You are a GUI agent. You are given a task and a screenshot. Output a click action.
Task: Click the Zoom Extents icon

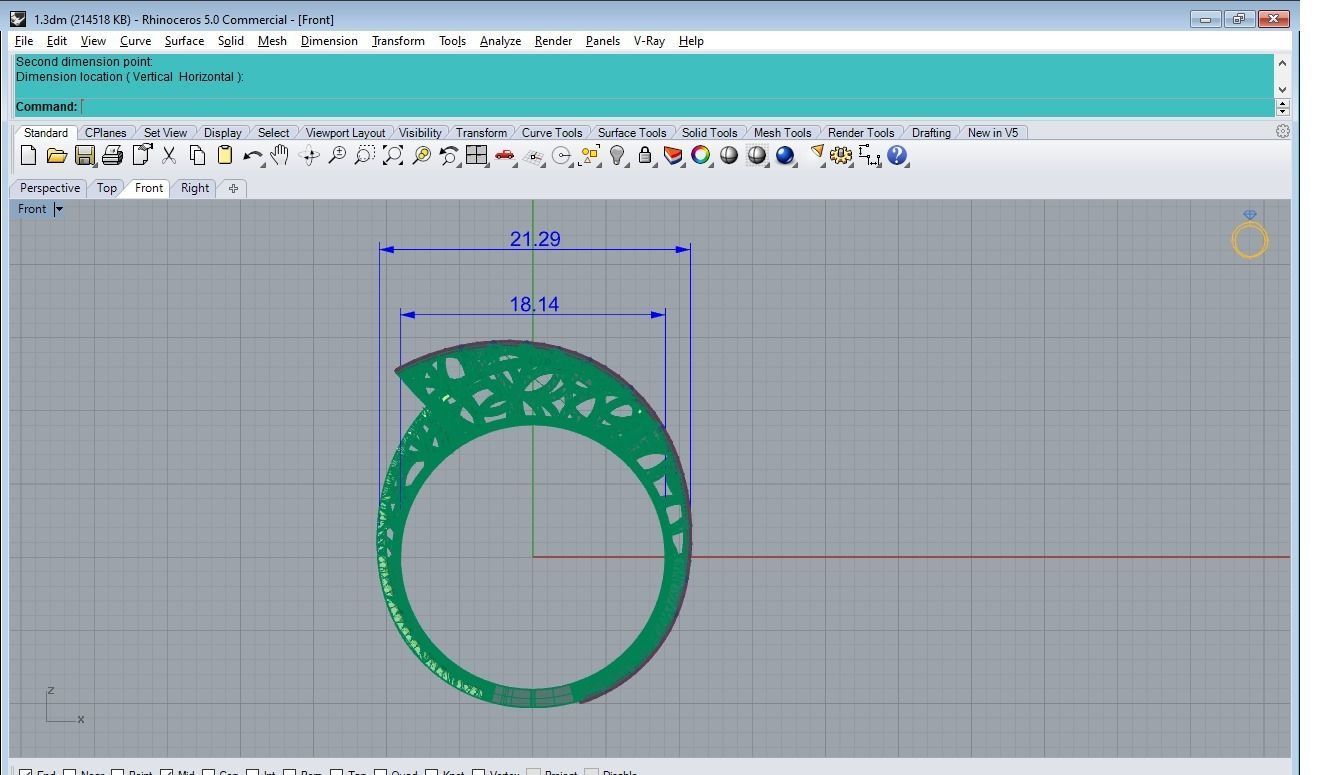(x=393, y=155)
